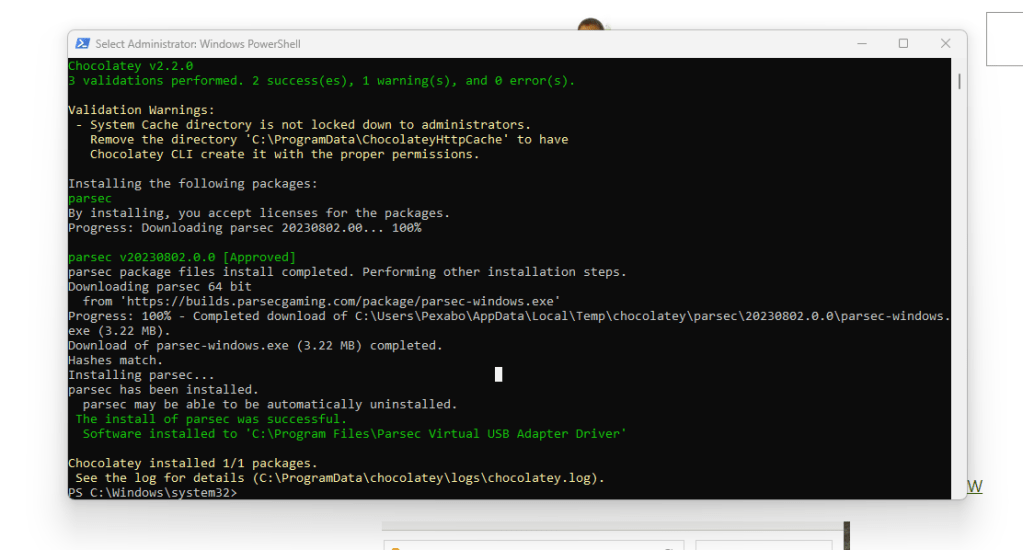This screenshot has height=550, width=1023.
Task: Click the white selection block cursor in console
Action: tap(498, 374)
